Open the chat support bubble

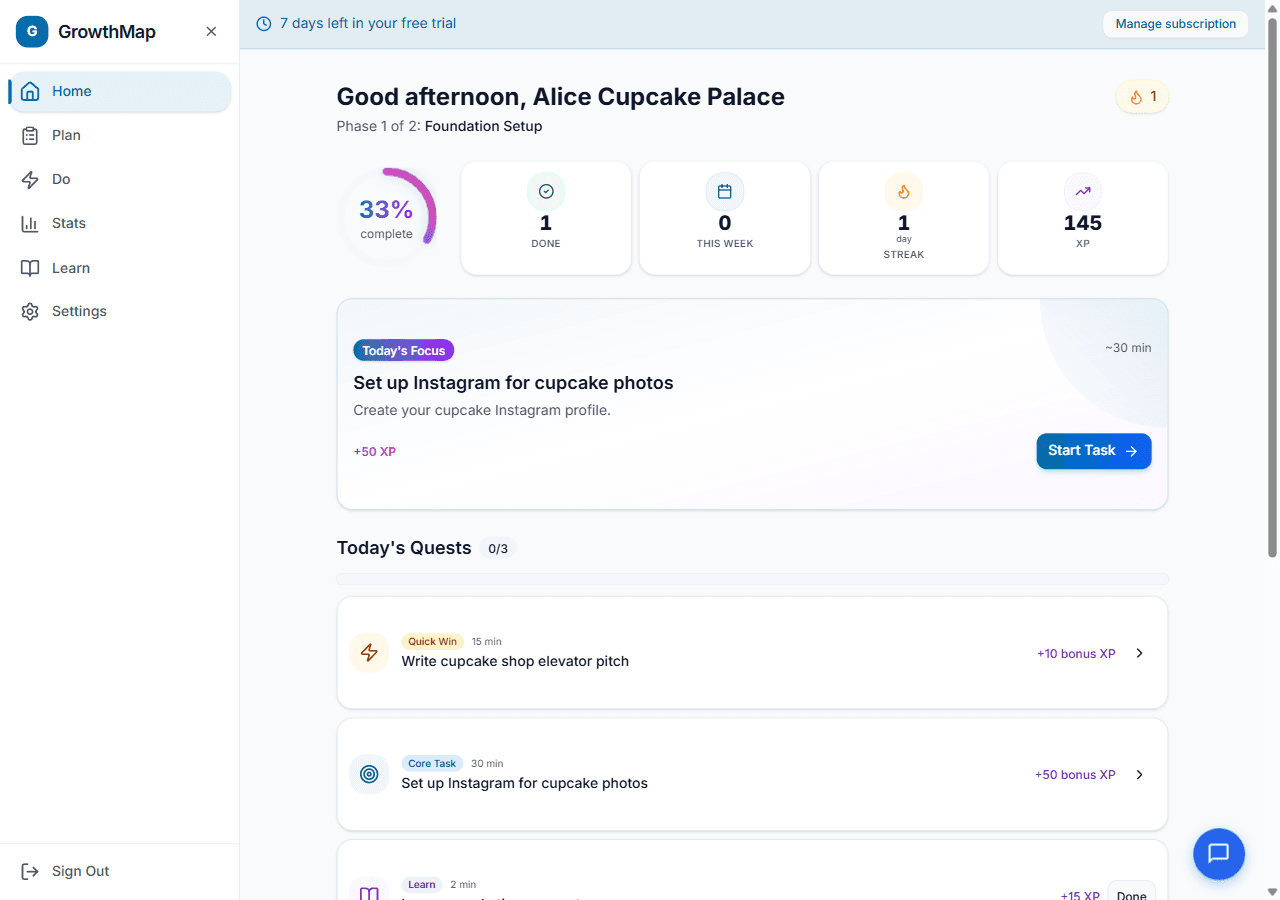pyautogui.click(x=1219, y=854)
